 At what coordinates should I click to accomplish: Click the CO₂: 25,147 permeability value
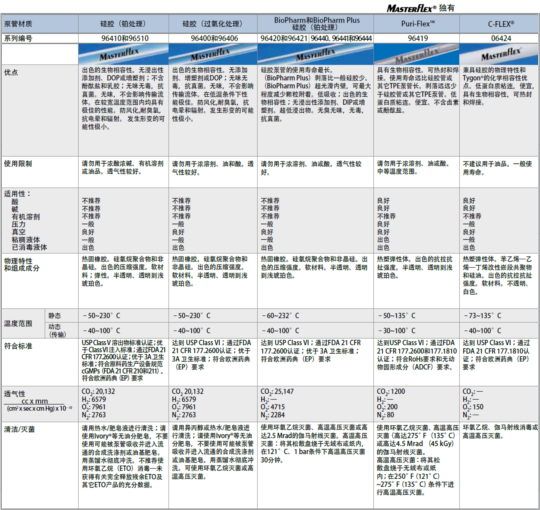pos(277,392)
